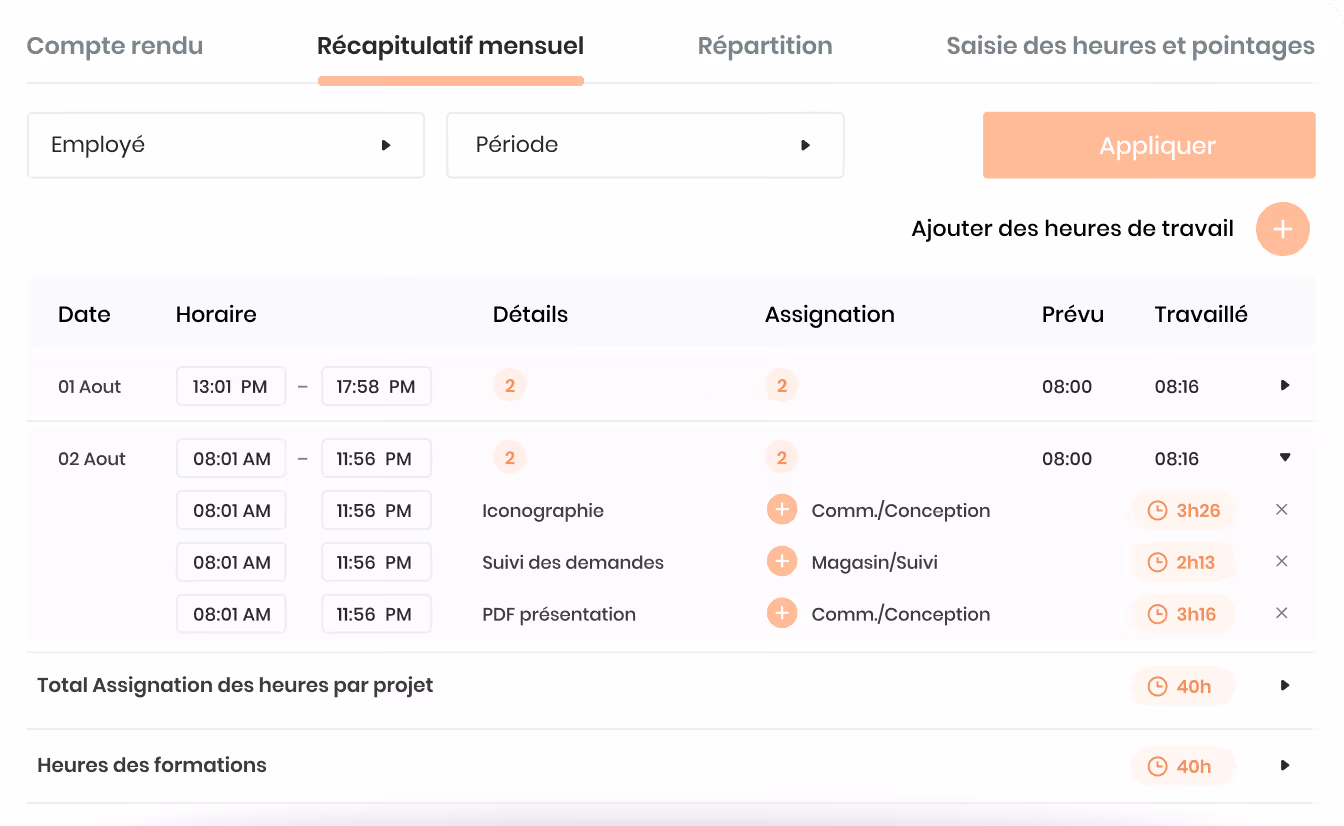Click the Suivi des demandes detail text
Screen dimensions: 1344x826
[573, 563]
